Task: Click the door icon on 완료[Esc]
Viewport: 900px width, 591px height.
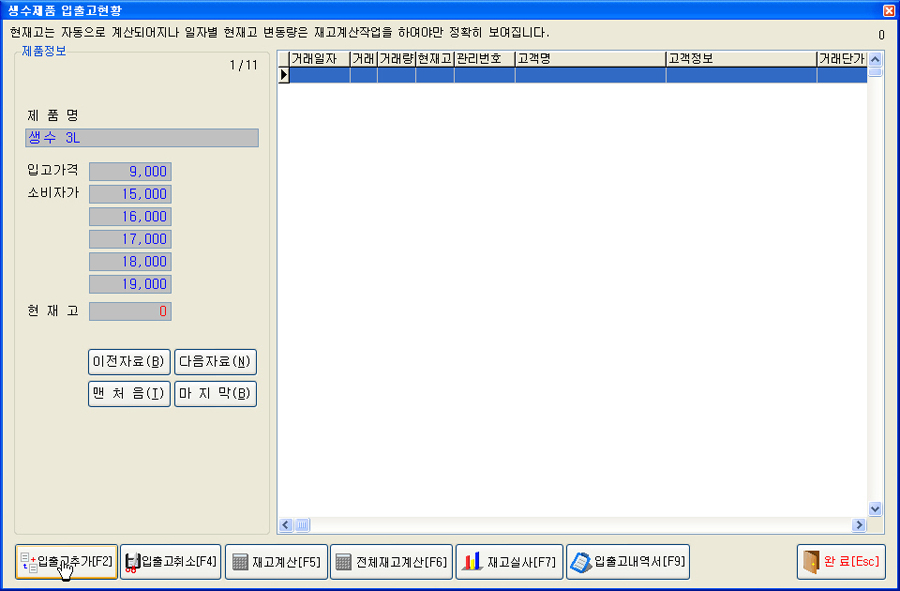Action: point(811,562)
